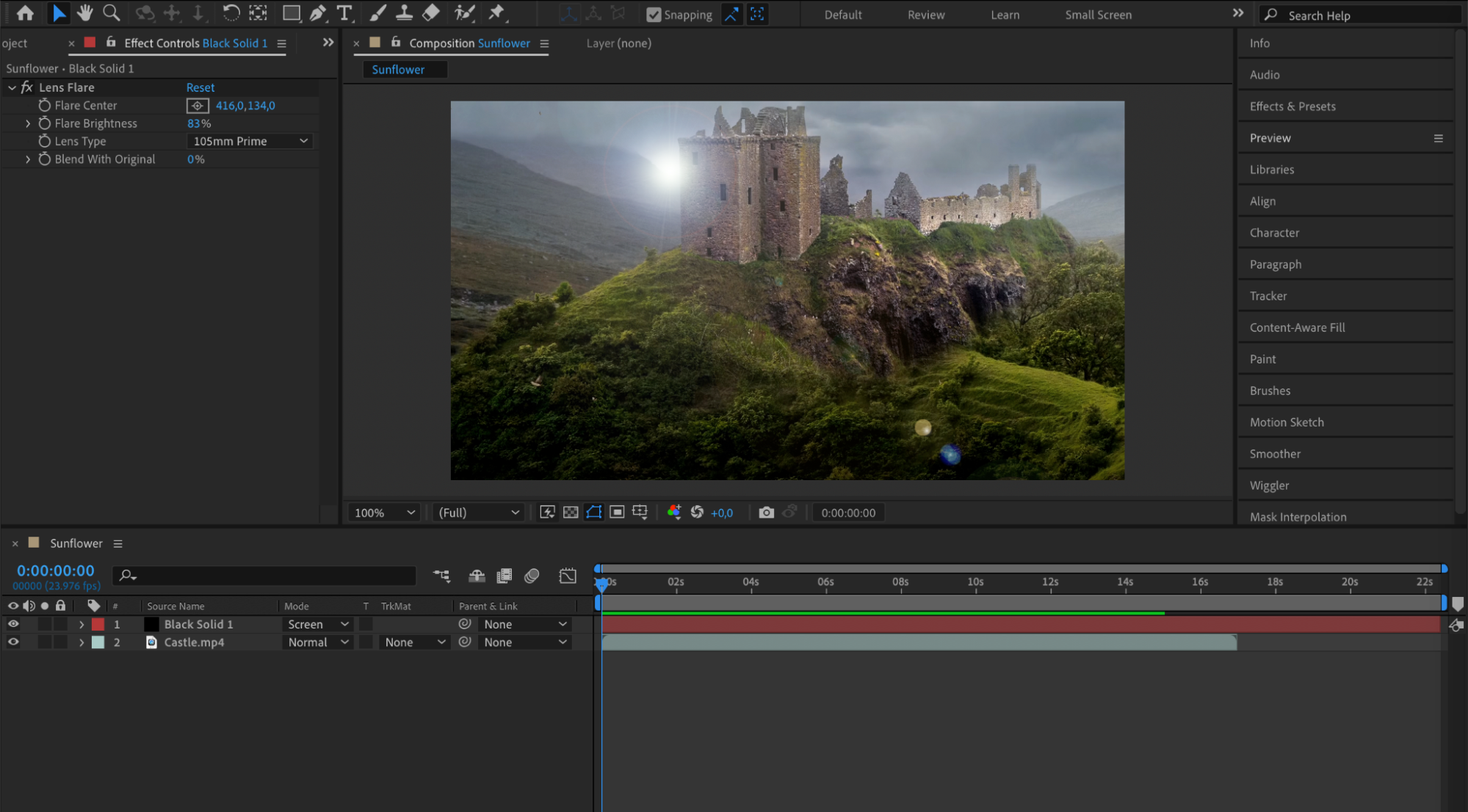1468x812 pixels.
Task: Click Flare Center crosshair button
Action: (x=198, y=106)
